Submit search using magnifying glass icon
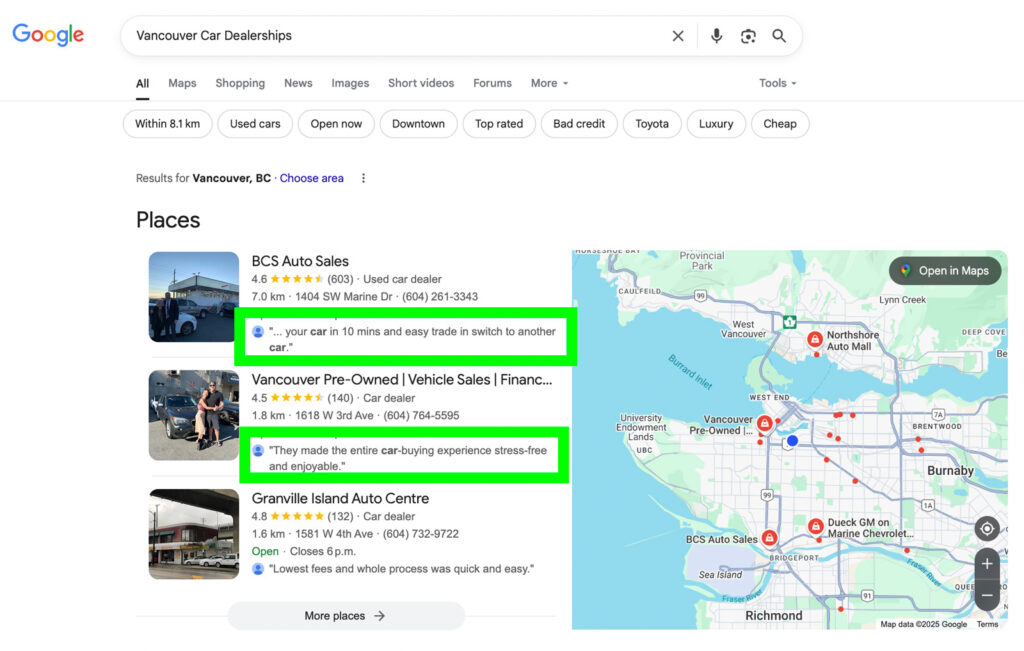This screenshot has height=651, width=1024. pos(779,36)
